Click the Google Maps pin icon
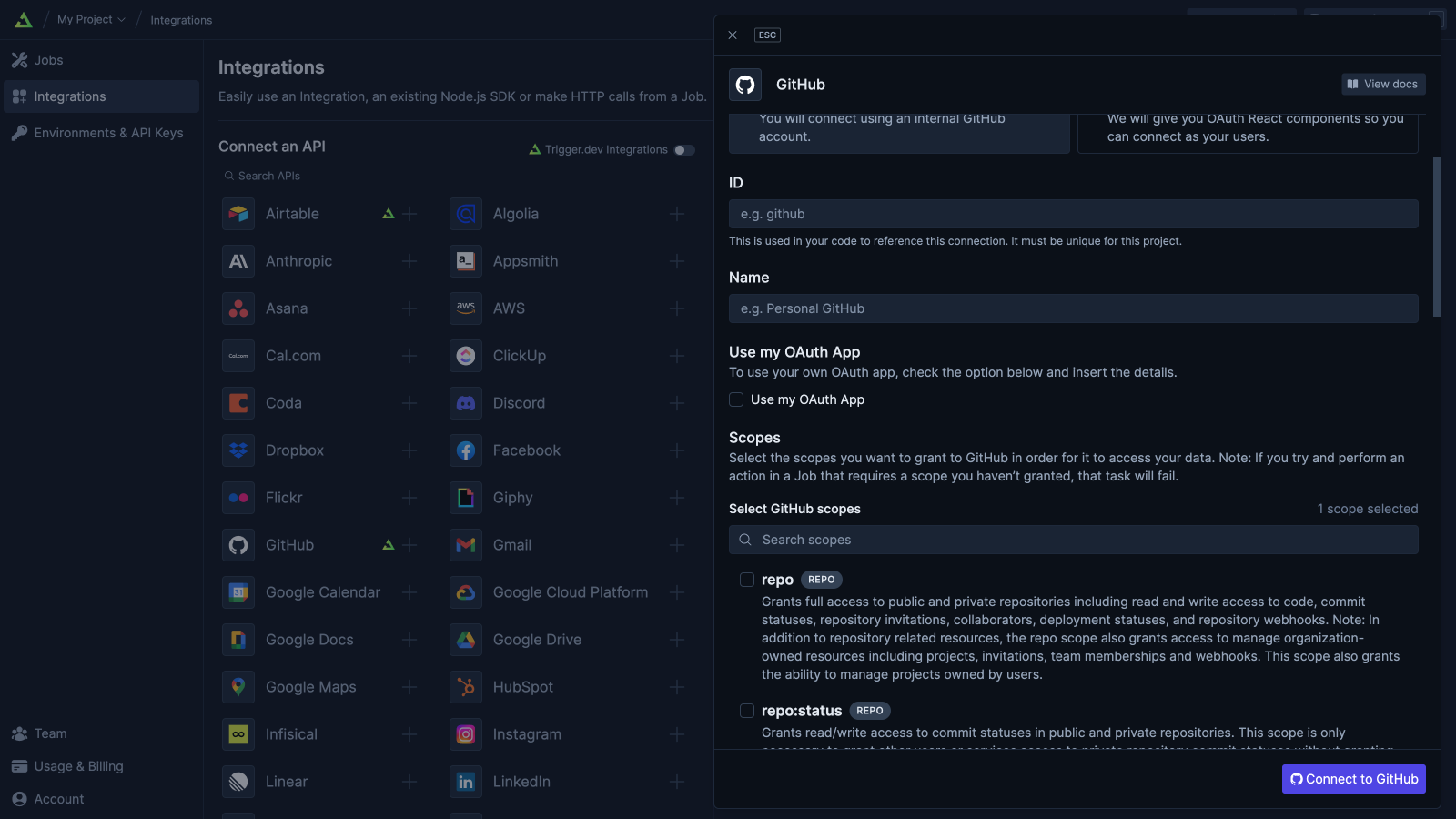The width and height of the screenshot is (1456, 819). click(238, 687)
